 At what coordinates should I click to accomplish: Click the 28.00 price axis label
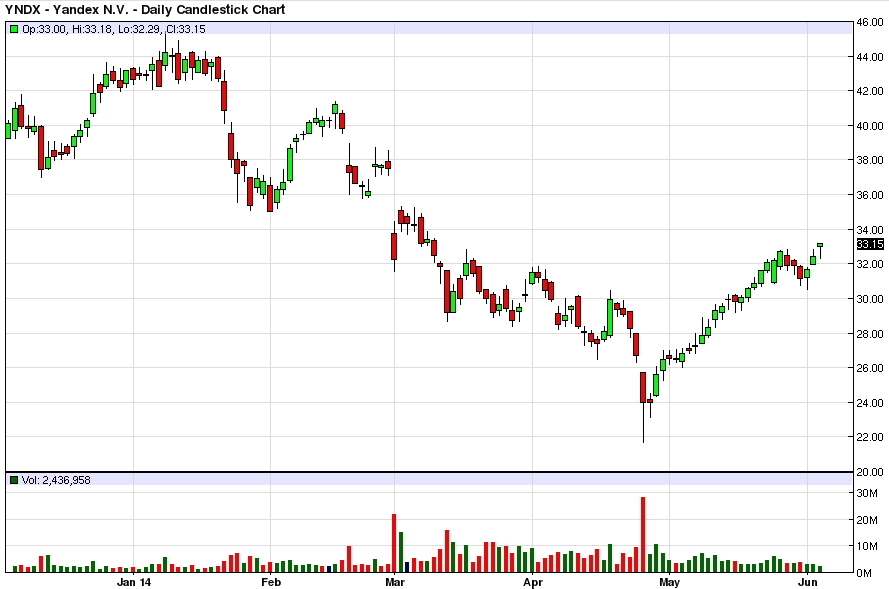(x=870, y=333)
